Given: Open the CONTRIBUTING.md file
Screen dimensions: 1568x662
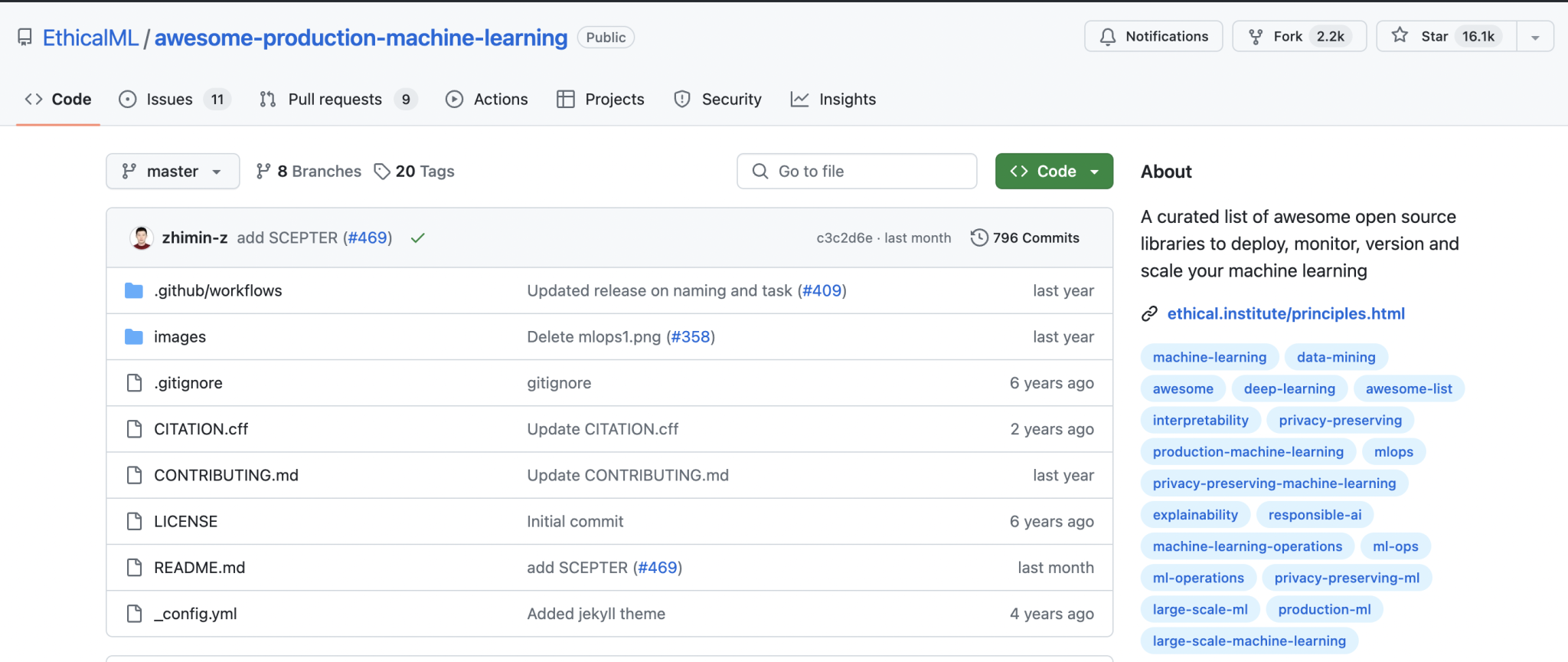Looking at the screenshot, I should (227, 475).
